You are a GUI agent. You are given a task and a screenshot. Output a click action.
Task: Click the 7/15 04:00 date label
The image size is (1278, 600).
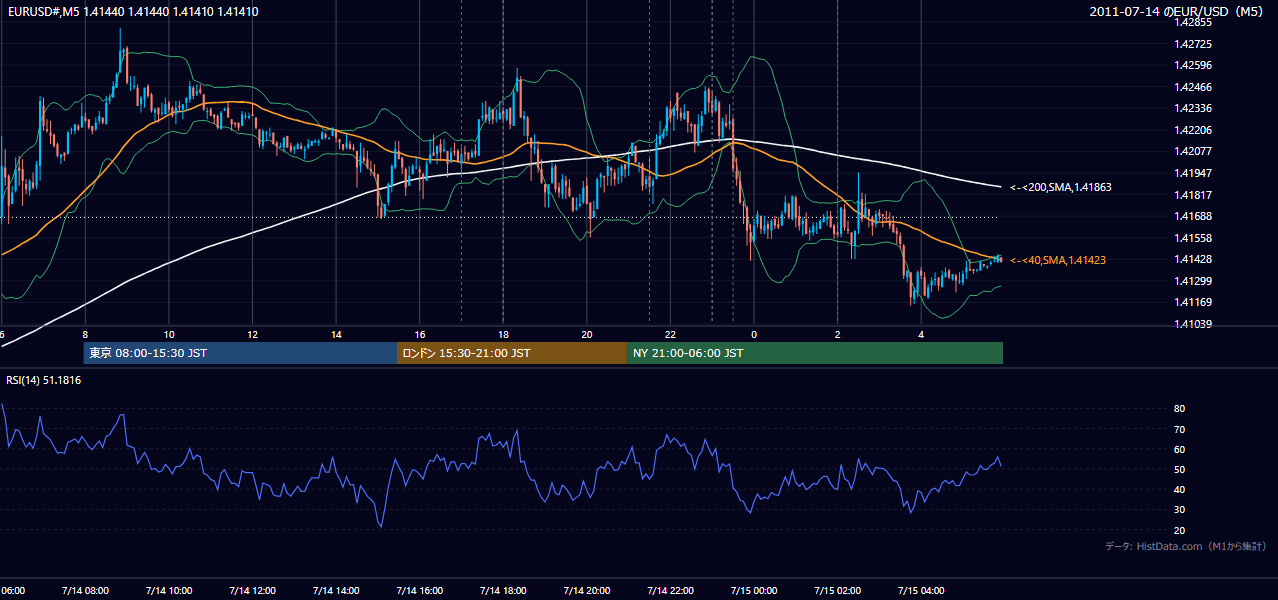point(922,591)
